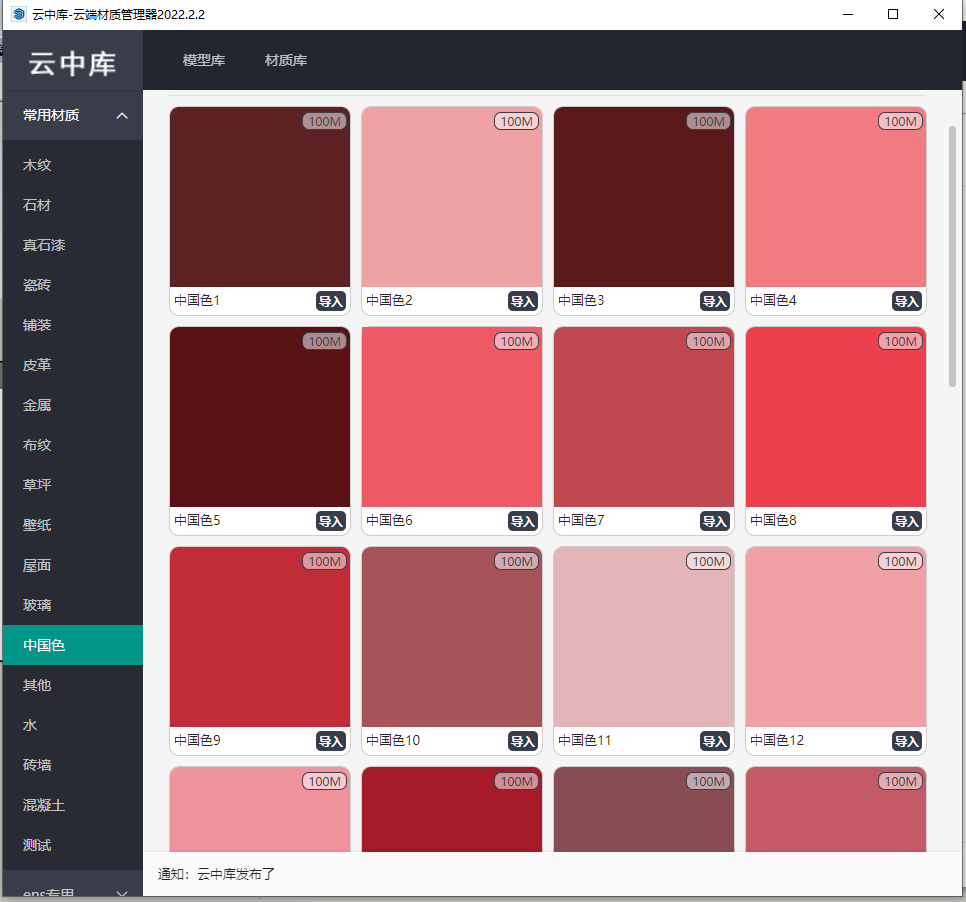966x902 pixels.
Task: Open the 木纹 material category
Action: click(x=73, y=165)
